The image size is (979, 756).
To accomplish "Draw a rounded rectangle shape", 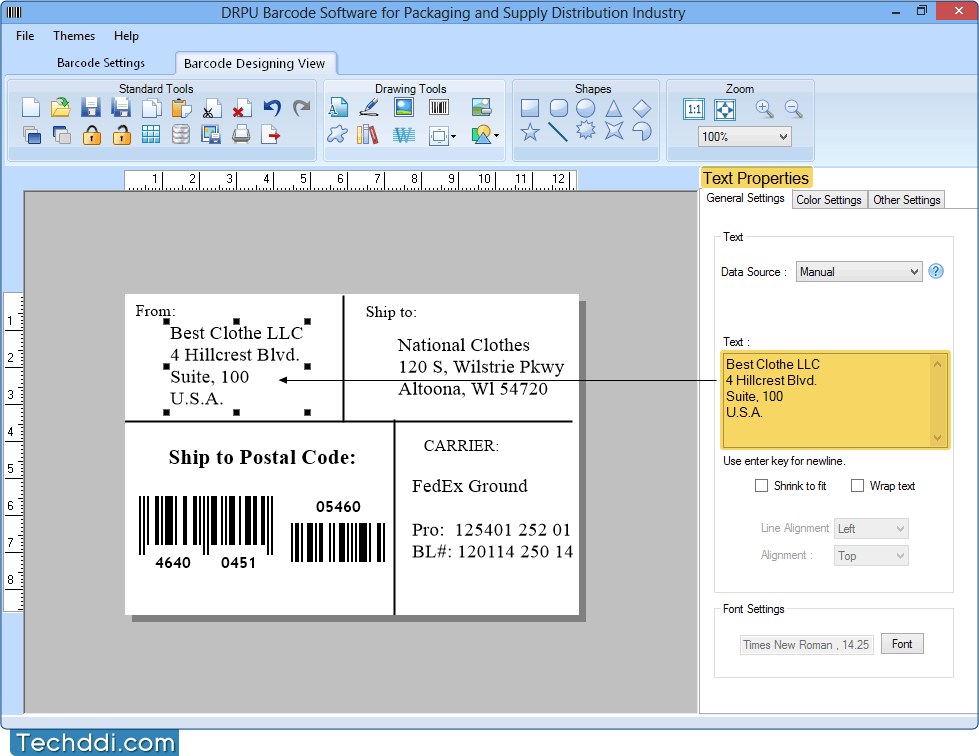I will point(559,108).
